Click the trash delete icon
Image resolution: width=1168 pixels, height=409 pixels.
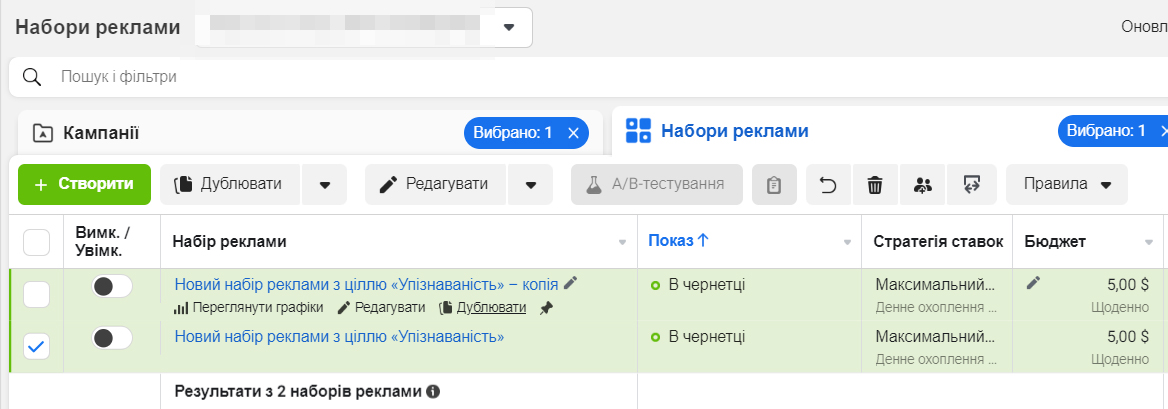(875, 185)
